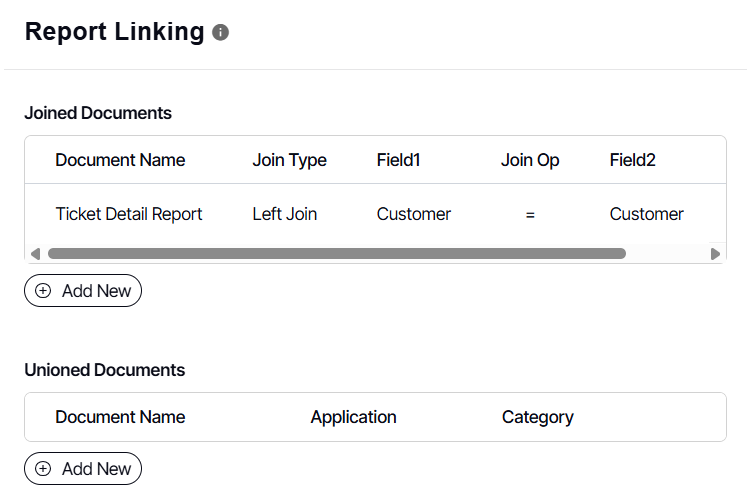Click the Field1 column header
The image size is (751, 499).
399,160
